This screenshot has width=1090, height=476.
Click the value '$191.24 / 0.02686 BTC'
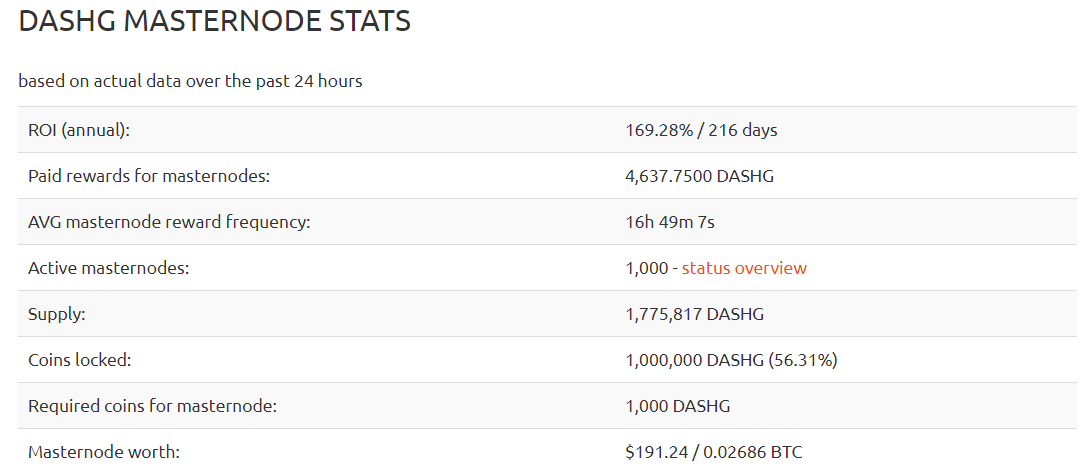714,452
